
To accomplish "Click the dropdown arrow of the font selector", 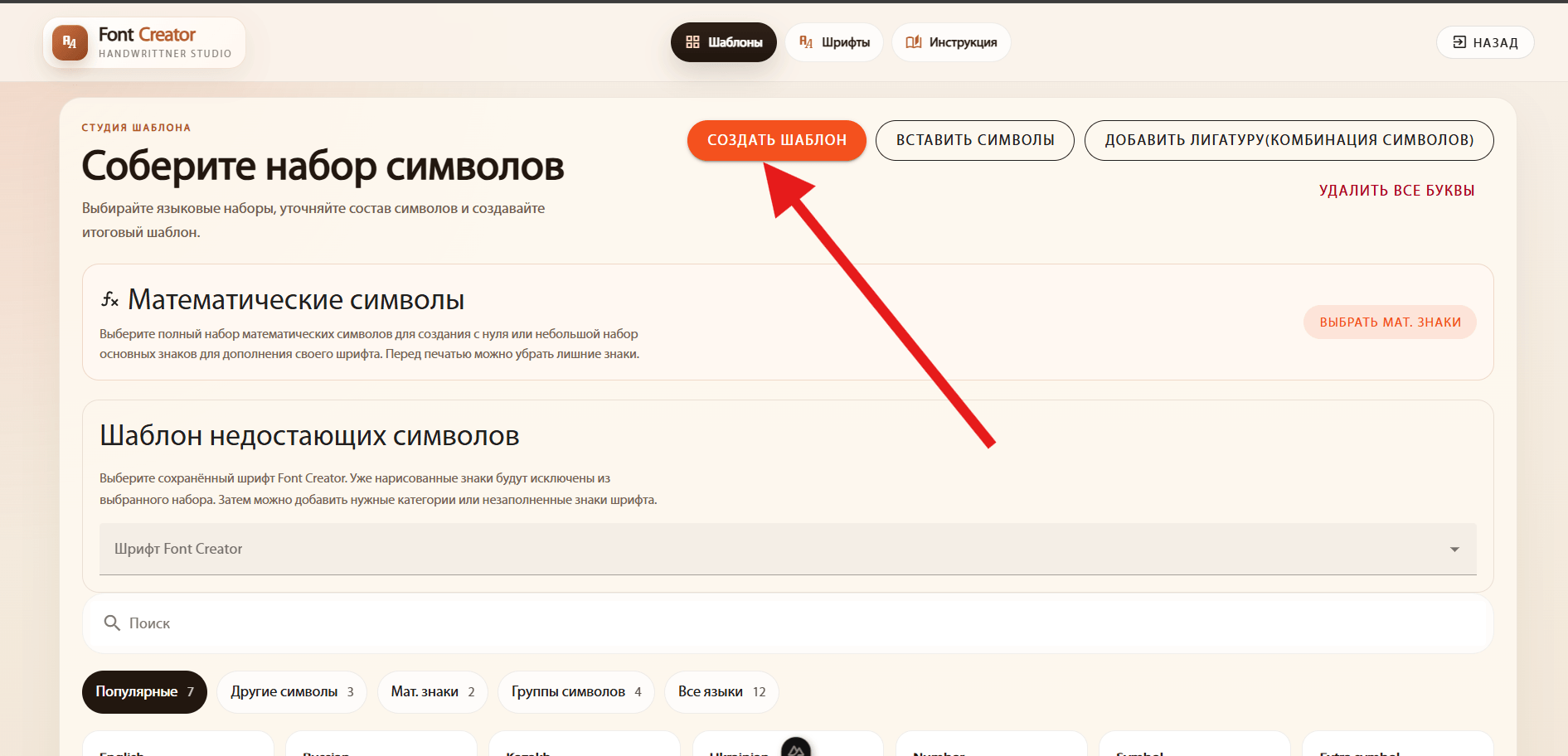I will pyautogui.click(x=1454, y=550).
